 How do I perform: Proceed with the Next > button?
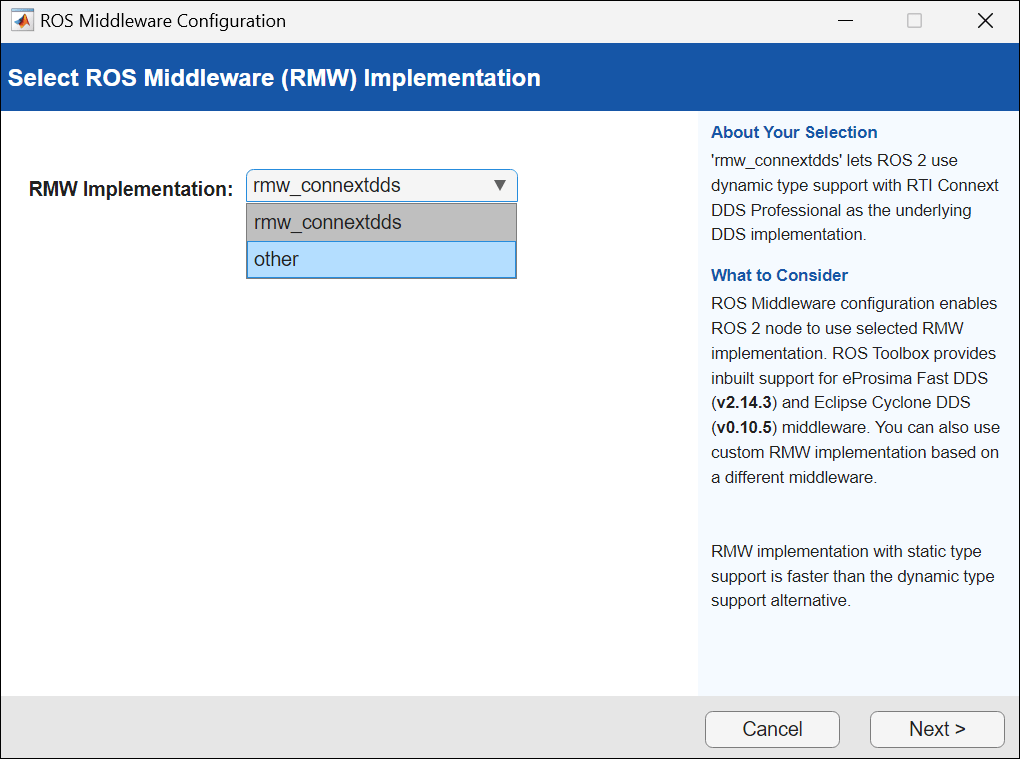[x=936, y=729]
